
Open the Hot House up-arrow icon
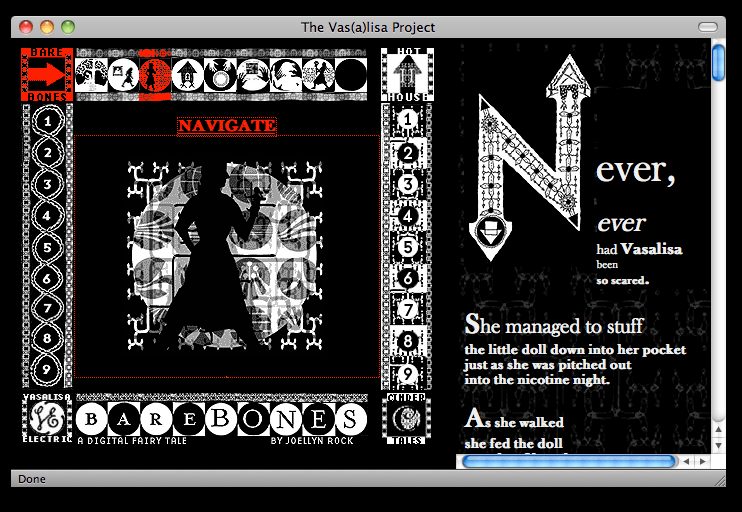[407, 74]
